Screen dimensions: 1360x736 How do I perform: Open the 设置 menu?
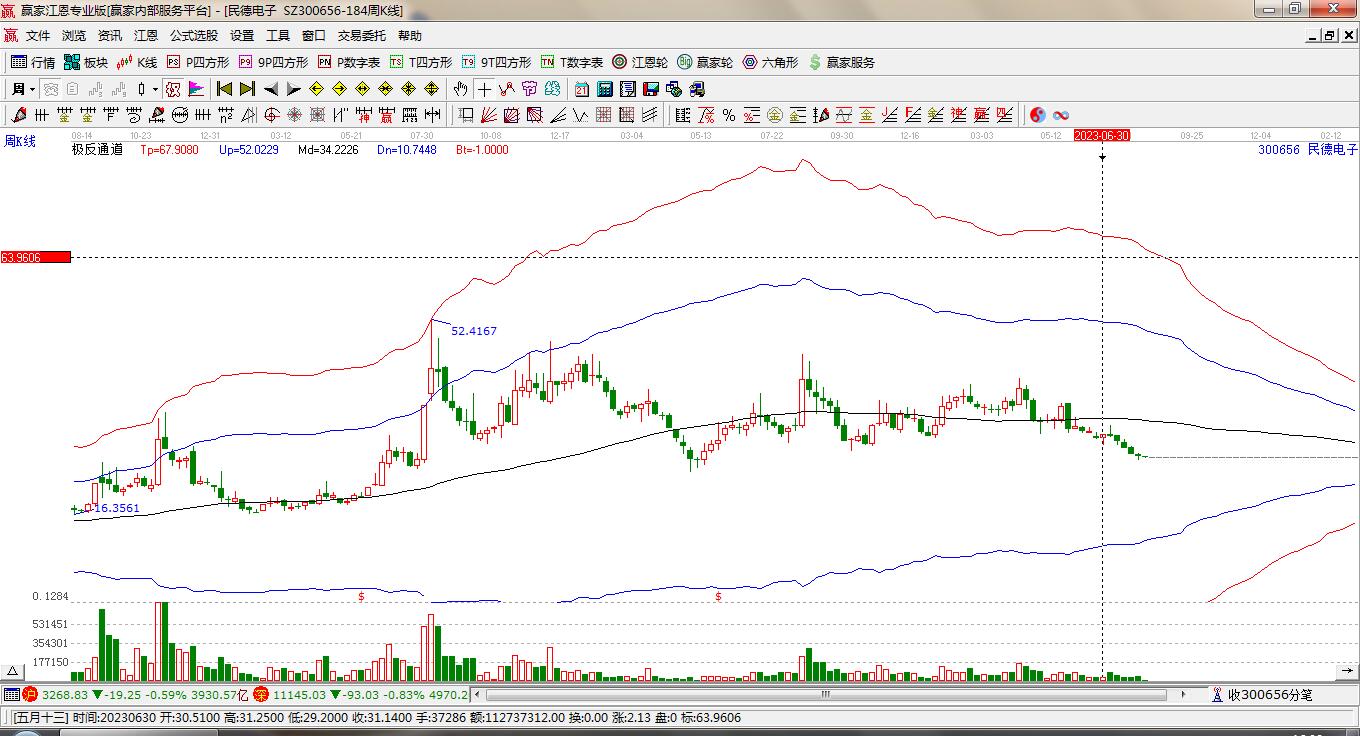(242, 36)
